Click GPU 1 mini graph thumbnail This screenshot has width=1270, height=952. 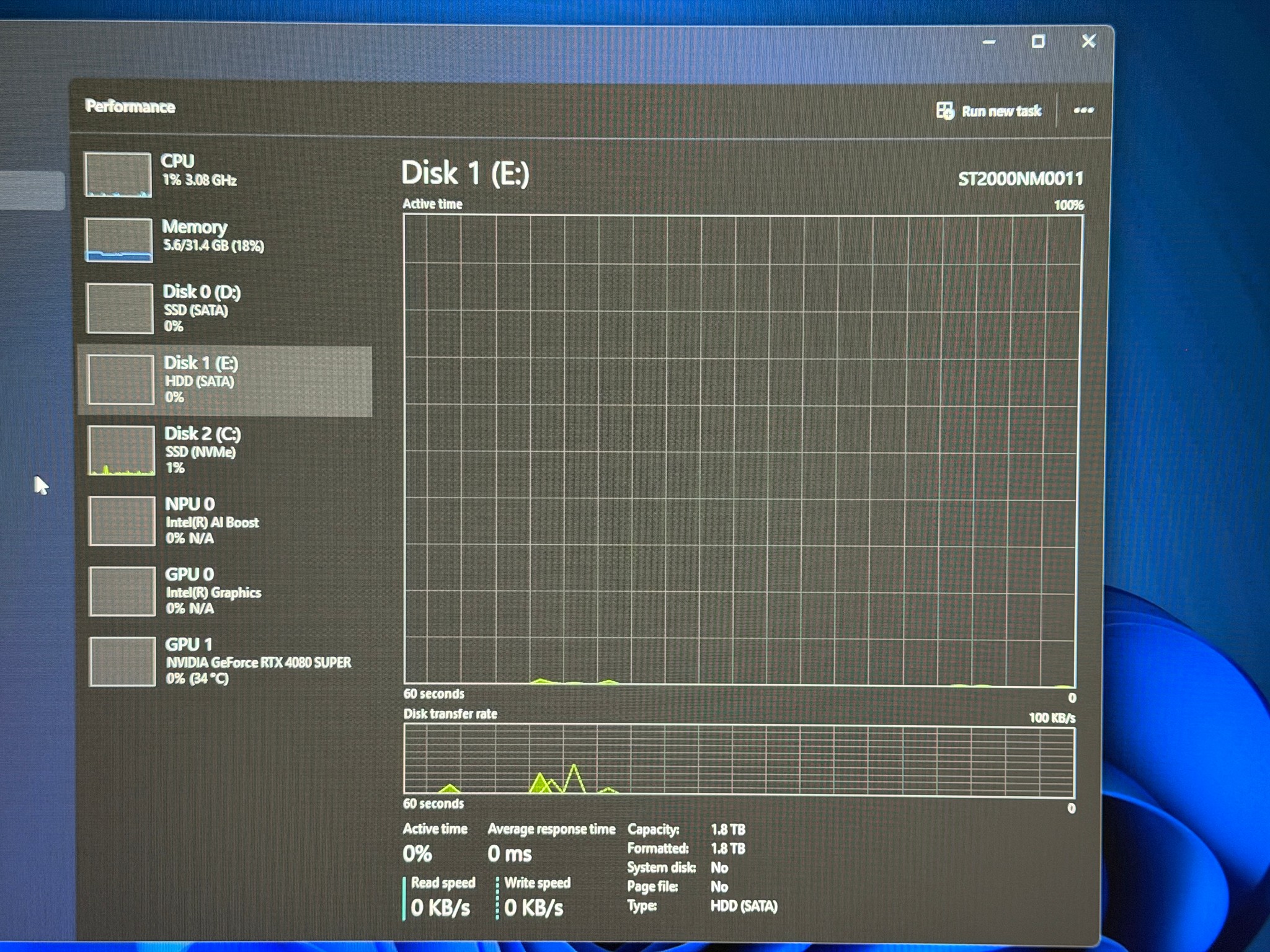click(122, 661)
